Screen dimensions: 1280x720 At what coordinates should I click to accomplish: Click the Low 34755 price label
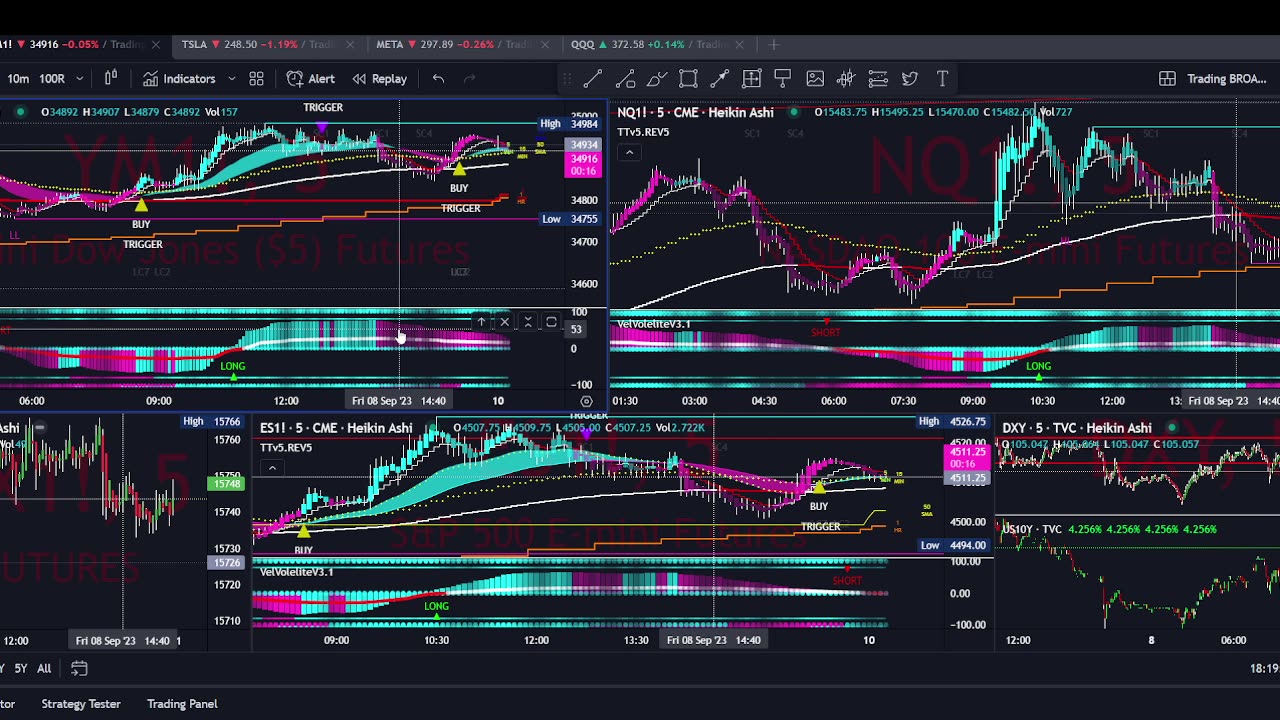tap(569, 219)
